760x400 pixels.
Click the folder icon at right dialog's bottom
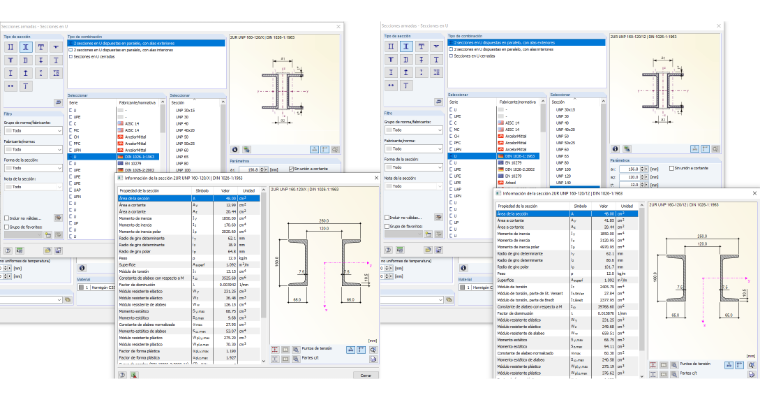428,250
